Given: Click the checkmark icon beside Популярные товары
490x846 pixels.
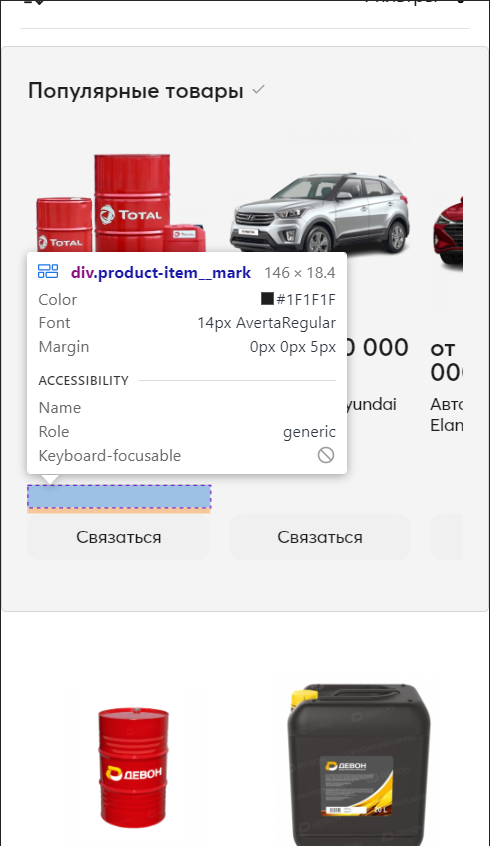Looking at the screenshot, I should (x=258, y=90).
